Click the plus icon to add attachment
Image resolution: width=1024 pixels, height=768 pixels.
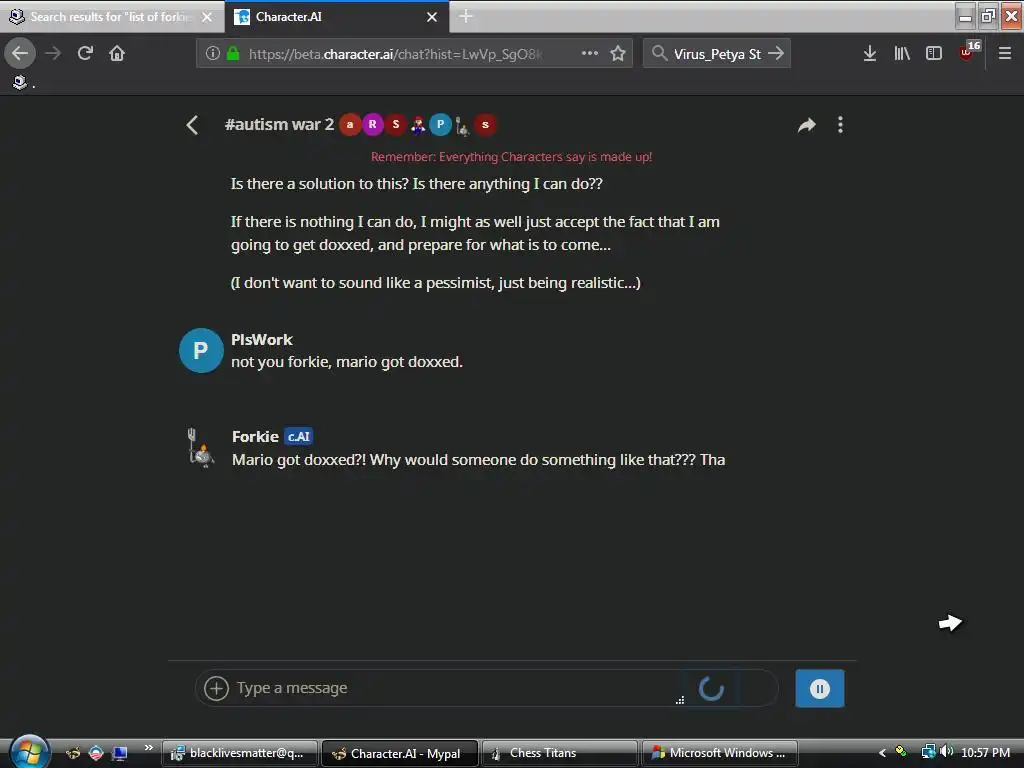[216, 688]
